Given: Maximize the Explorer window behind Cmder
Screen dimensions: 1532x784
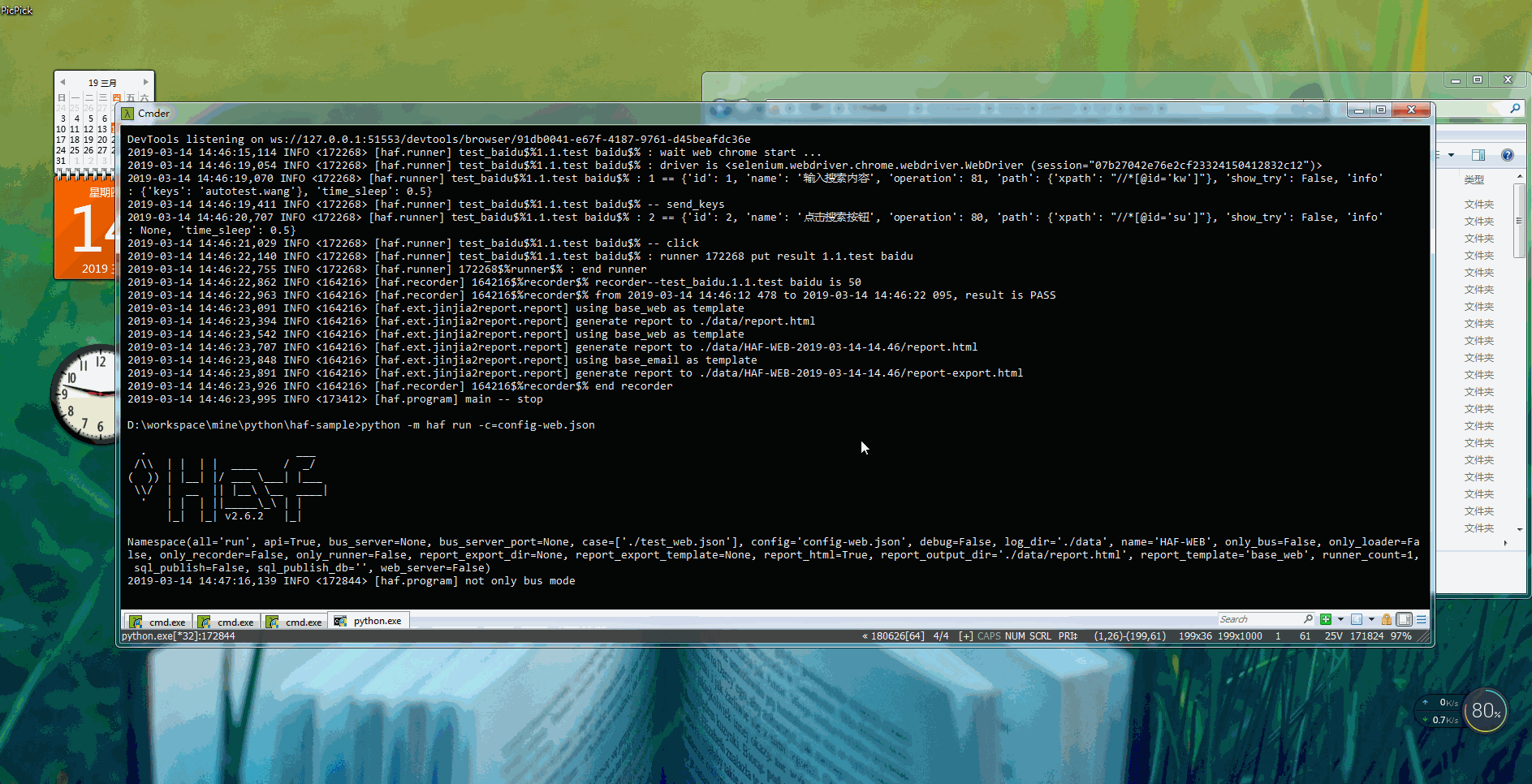Looking at the screenshot, I should click(1478, 80).
